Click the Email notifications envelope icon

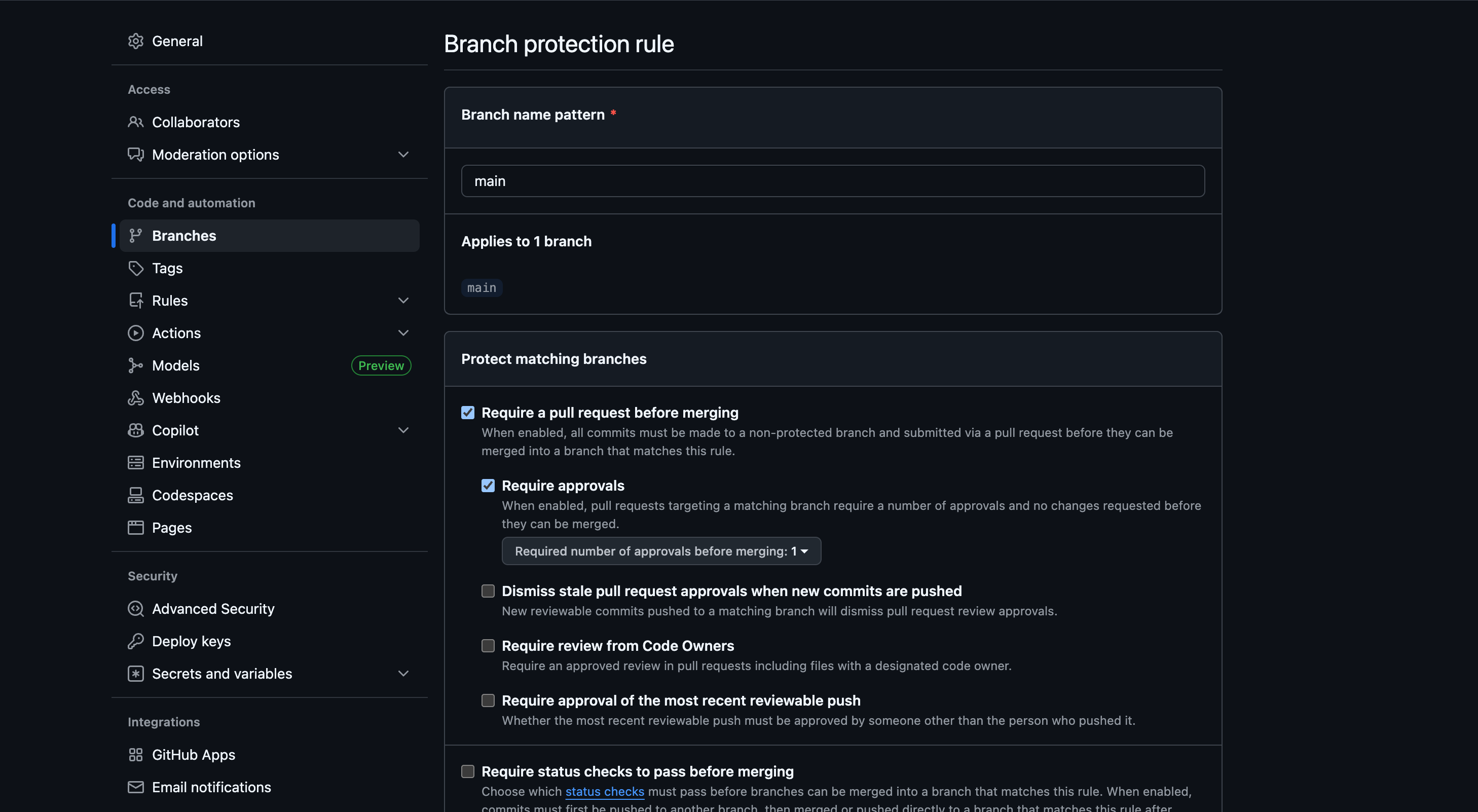click(135, 787)
